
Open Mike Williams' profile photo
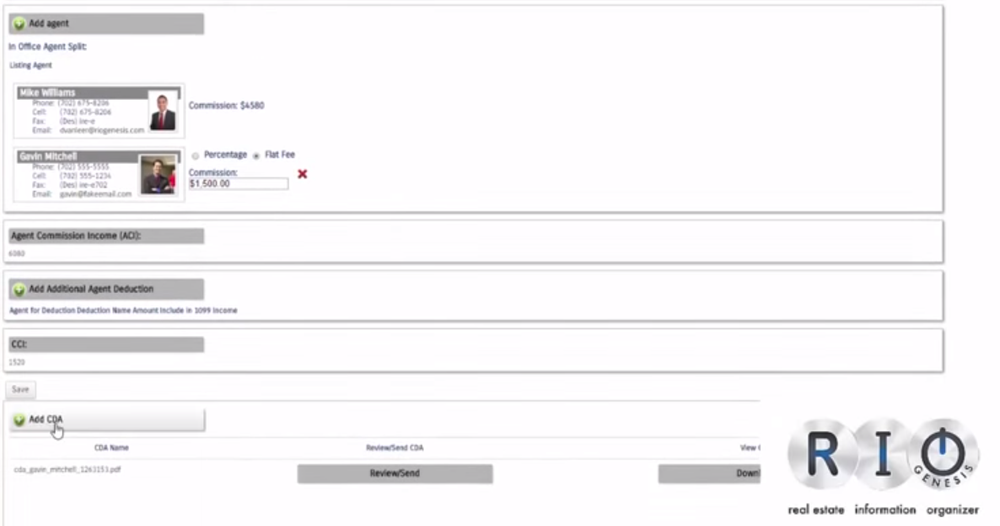pyautogui.click(x=162, y=112)
